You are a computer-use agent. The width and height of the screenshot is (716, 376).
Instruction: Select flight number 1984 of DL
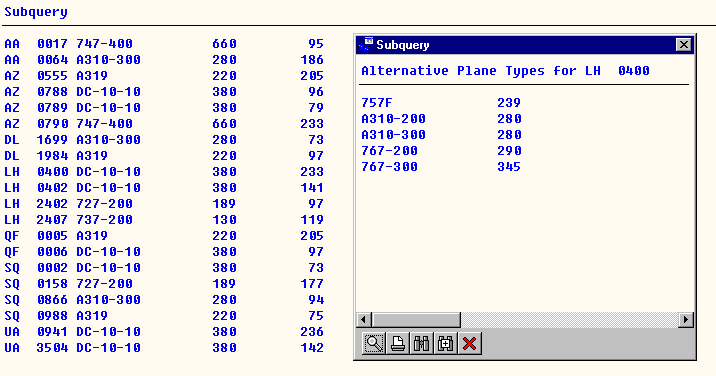click(x=53, y=156)
